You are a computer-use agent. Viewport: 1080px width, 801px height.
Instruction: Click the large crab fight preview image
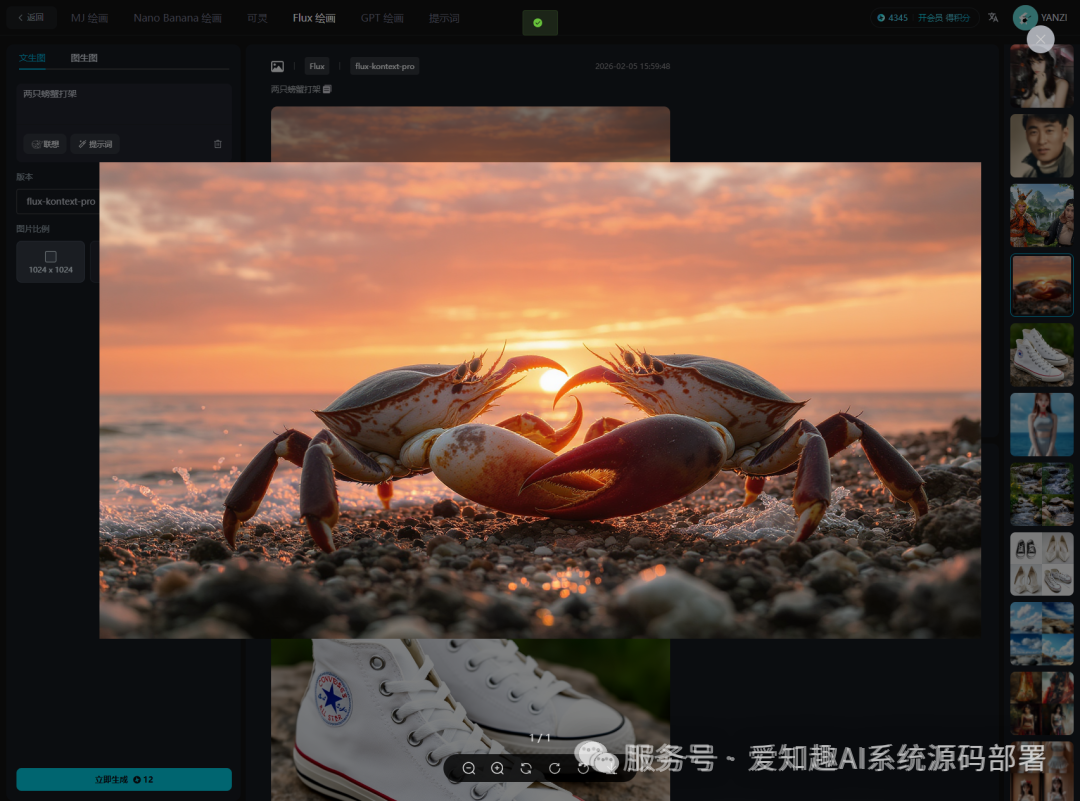click(540, 400)
